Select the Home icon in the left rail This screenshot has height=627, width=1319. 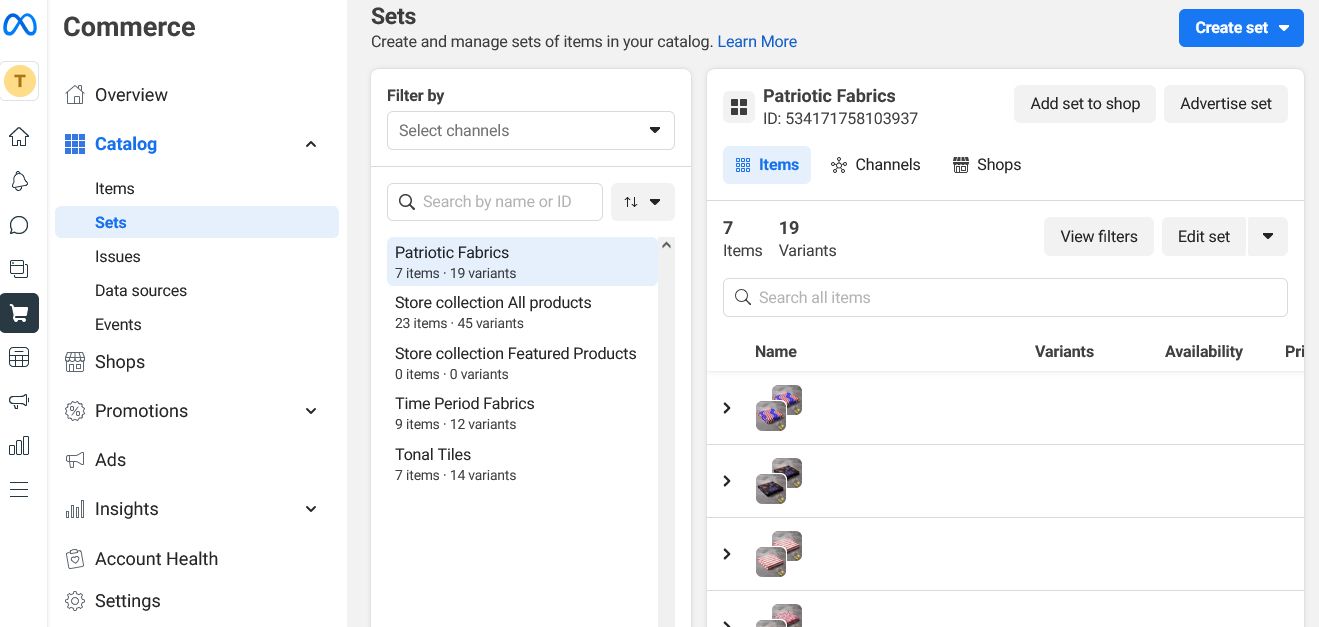pyautogui.click(x=19, y=137)
